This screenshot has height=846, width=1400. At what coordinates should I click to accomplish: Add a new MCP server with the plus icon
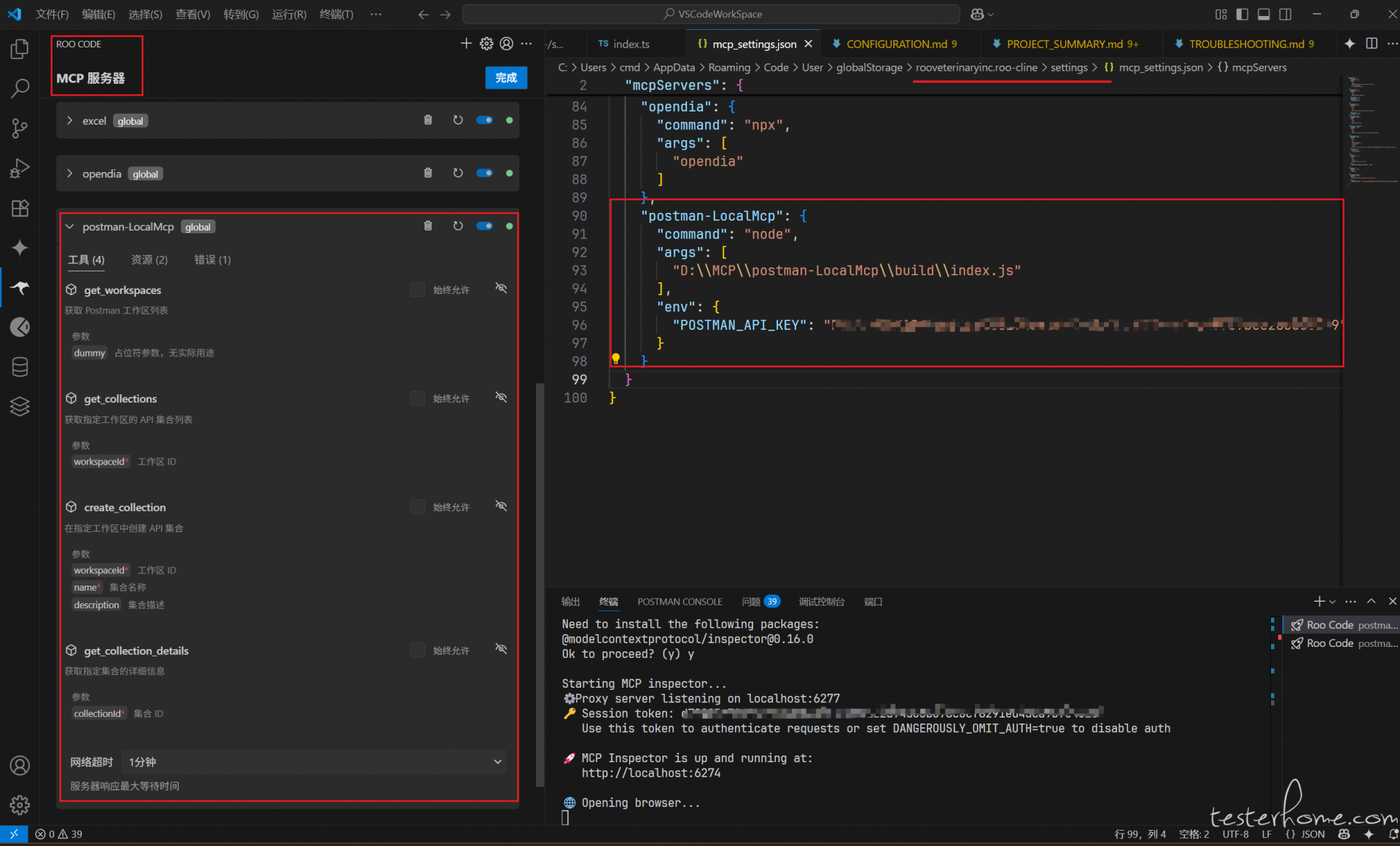466,44
